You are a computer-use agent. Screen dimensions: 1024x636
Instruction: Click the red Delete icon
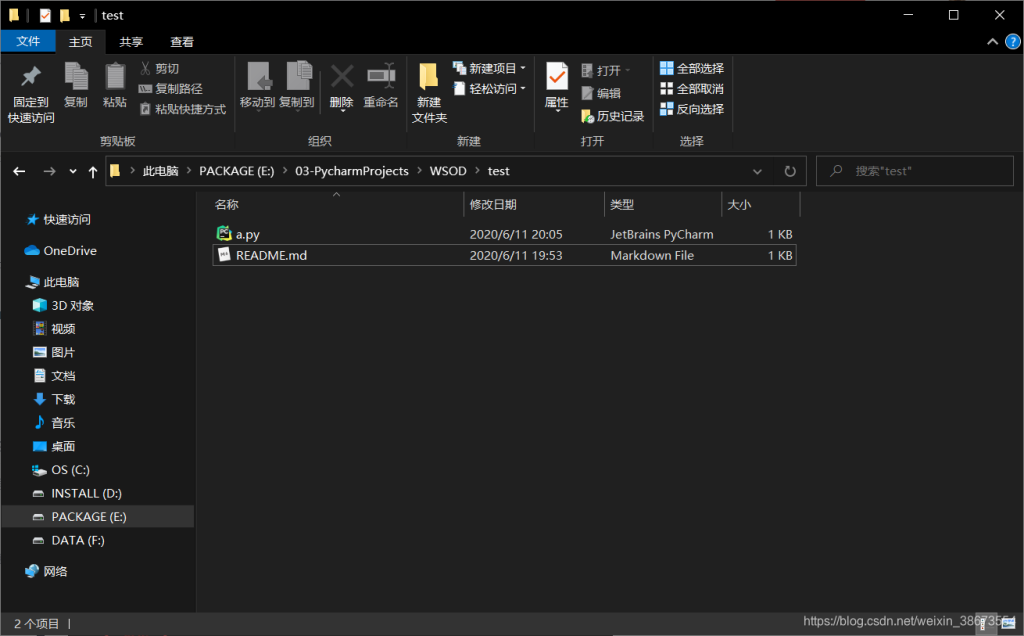click(342, 78)
